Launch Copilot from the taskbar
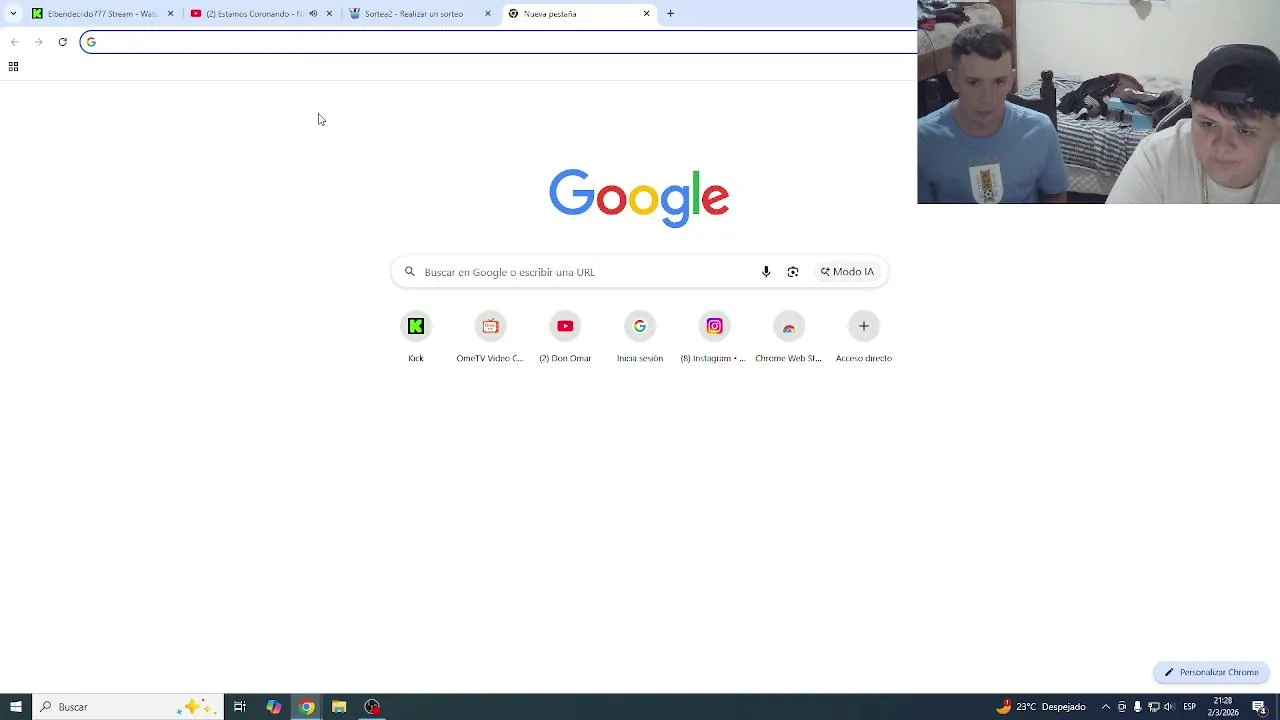 click(273, 707)
